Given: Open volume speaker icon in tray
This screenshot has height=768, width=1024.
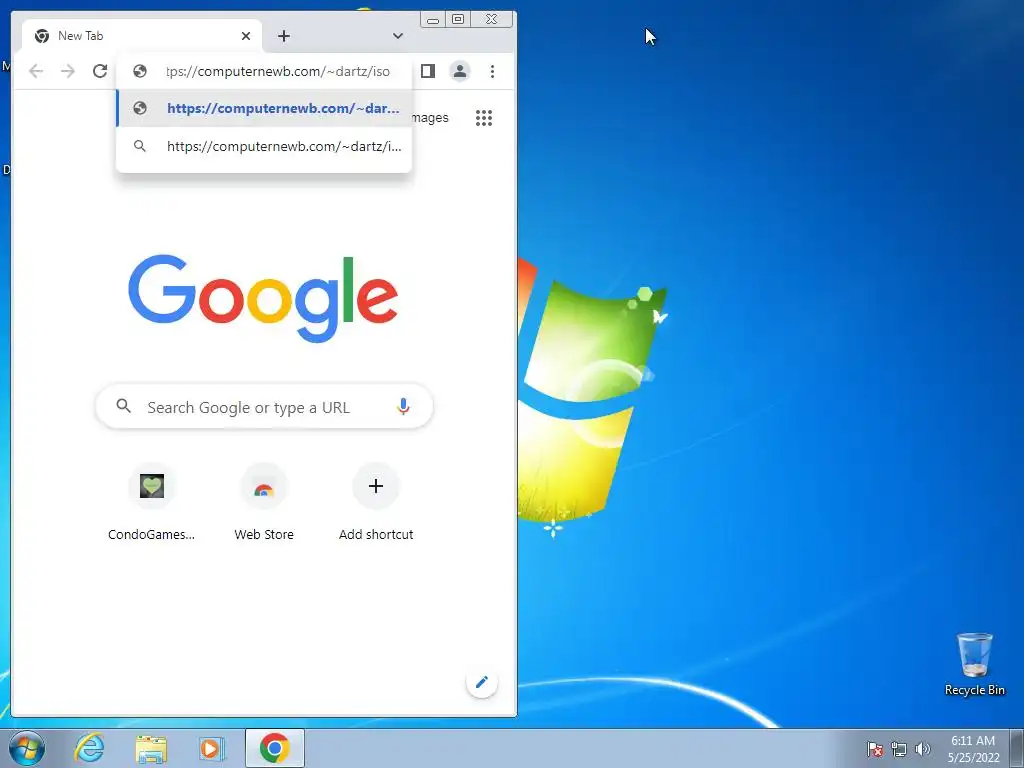Looking at the screenshot, I should [x=922, y=749].
